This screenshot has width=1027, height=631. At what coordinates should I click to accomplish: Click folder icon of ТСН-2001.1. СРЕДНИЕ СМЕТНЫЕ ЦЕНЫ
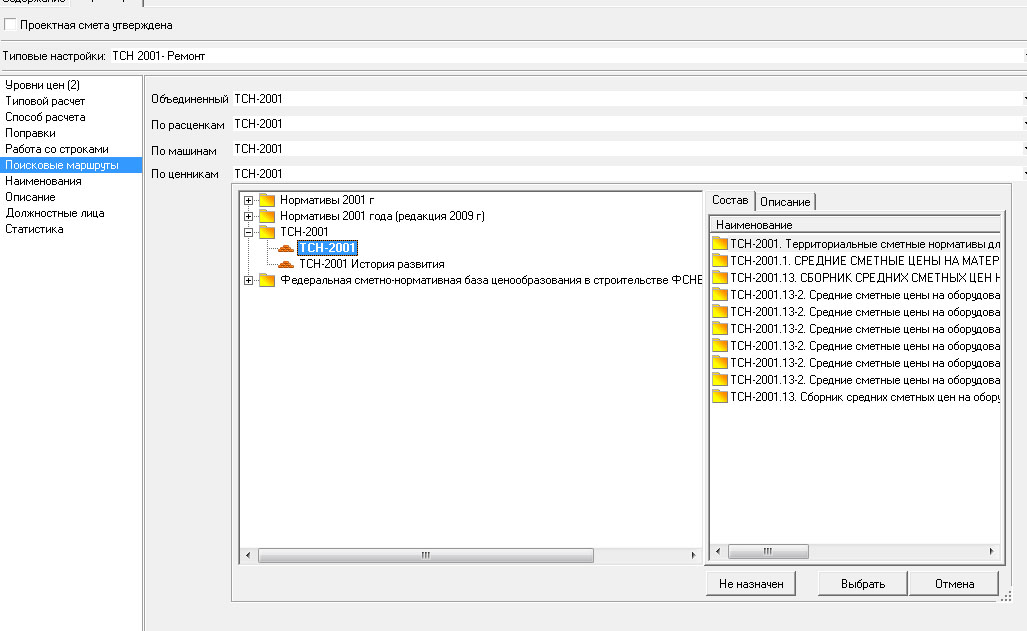[x=720, y=261]
